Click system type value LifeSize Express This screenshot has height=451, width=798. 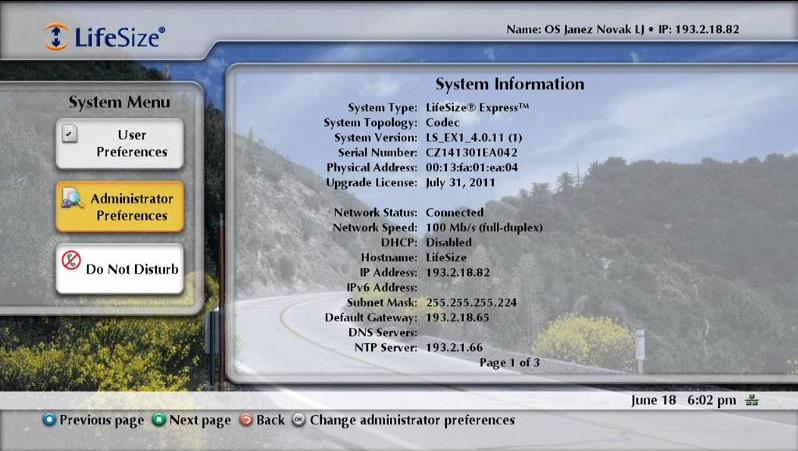coord(477,107)
